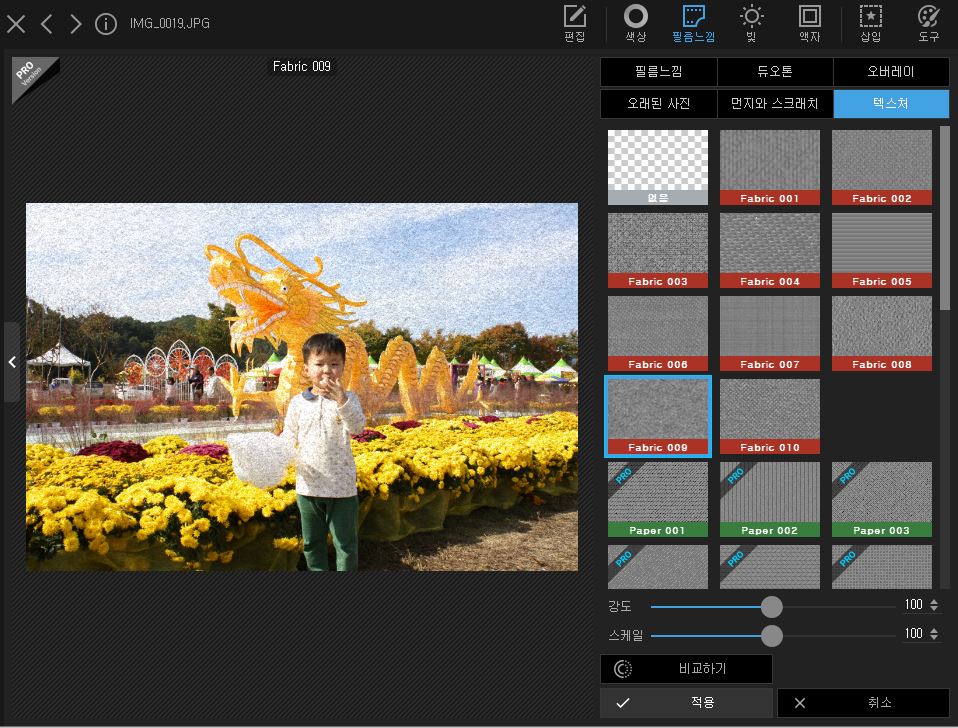This screenshot has height=728, width=958.
Task: Open the 색상 color tool
Action: tap(635, 23)
